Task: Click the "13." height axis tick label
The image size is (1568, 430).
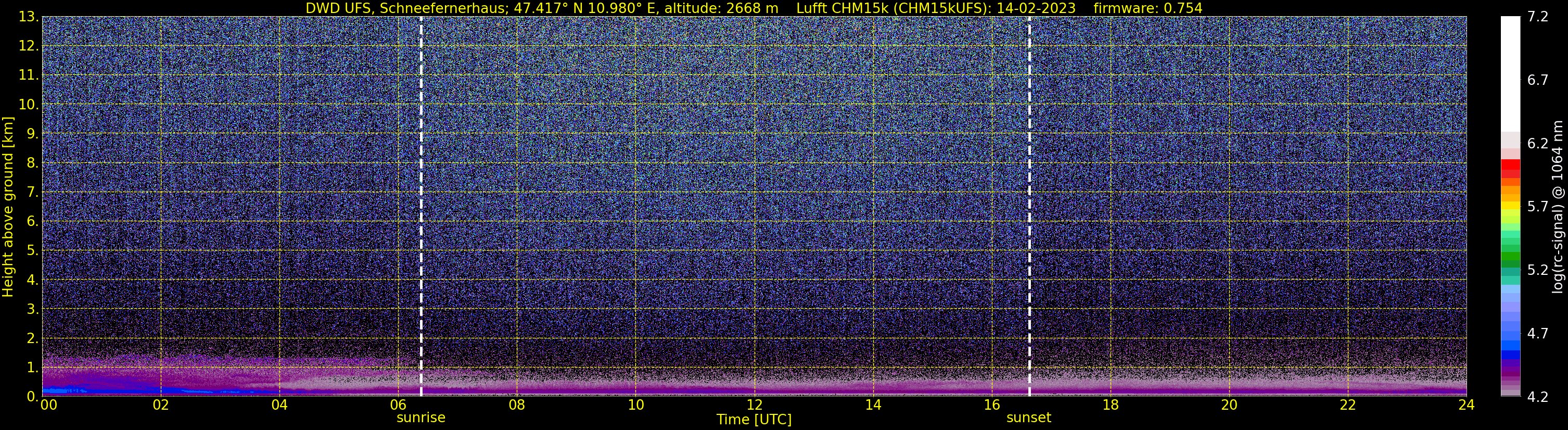Action: pos(28,17)
